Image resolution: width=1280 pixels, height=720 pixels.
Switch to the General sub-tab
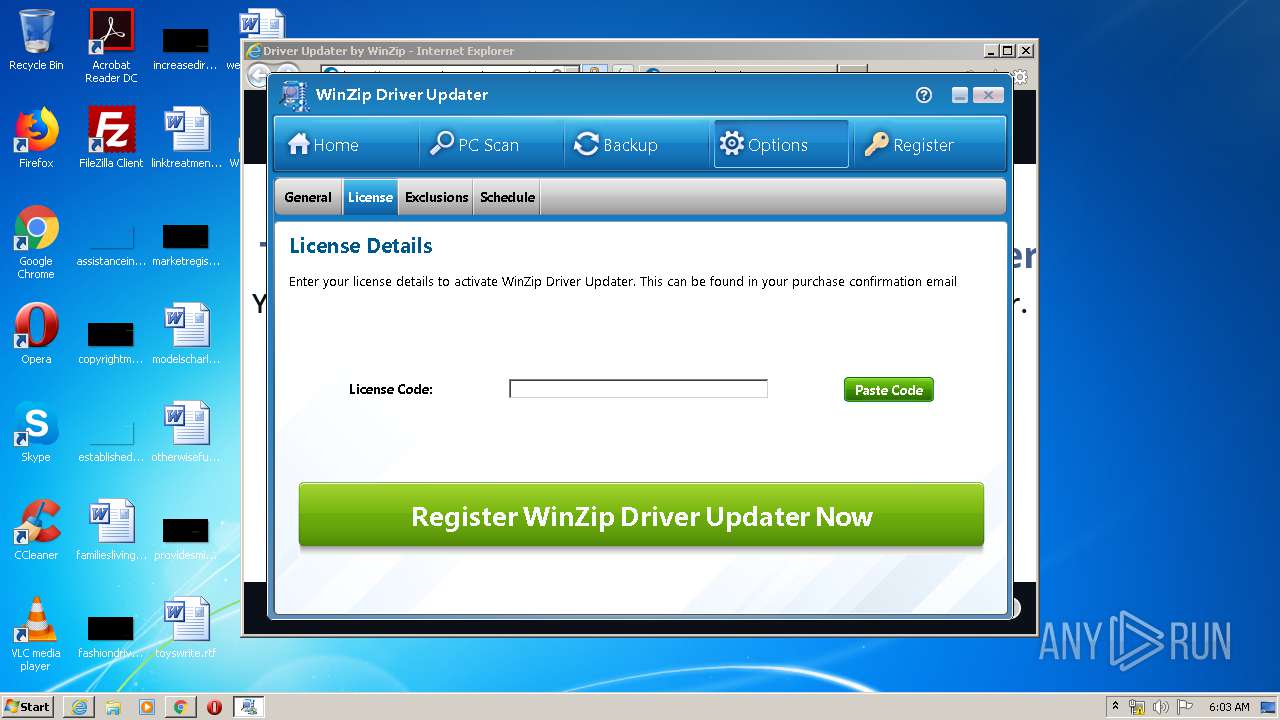[308, 197]
